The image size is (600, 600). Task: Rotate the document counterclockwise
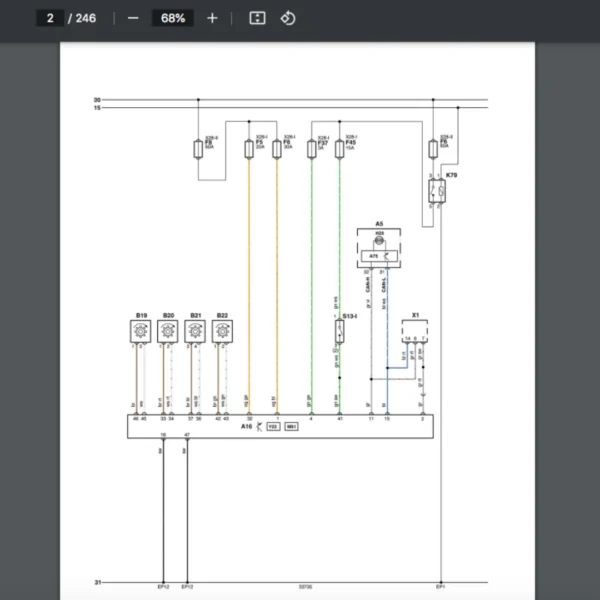click(288, 18)
